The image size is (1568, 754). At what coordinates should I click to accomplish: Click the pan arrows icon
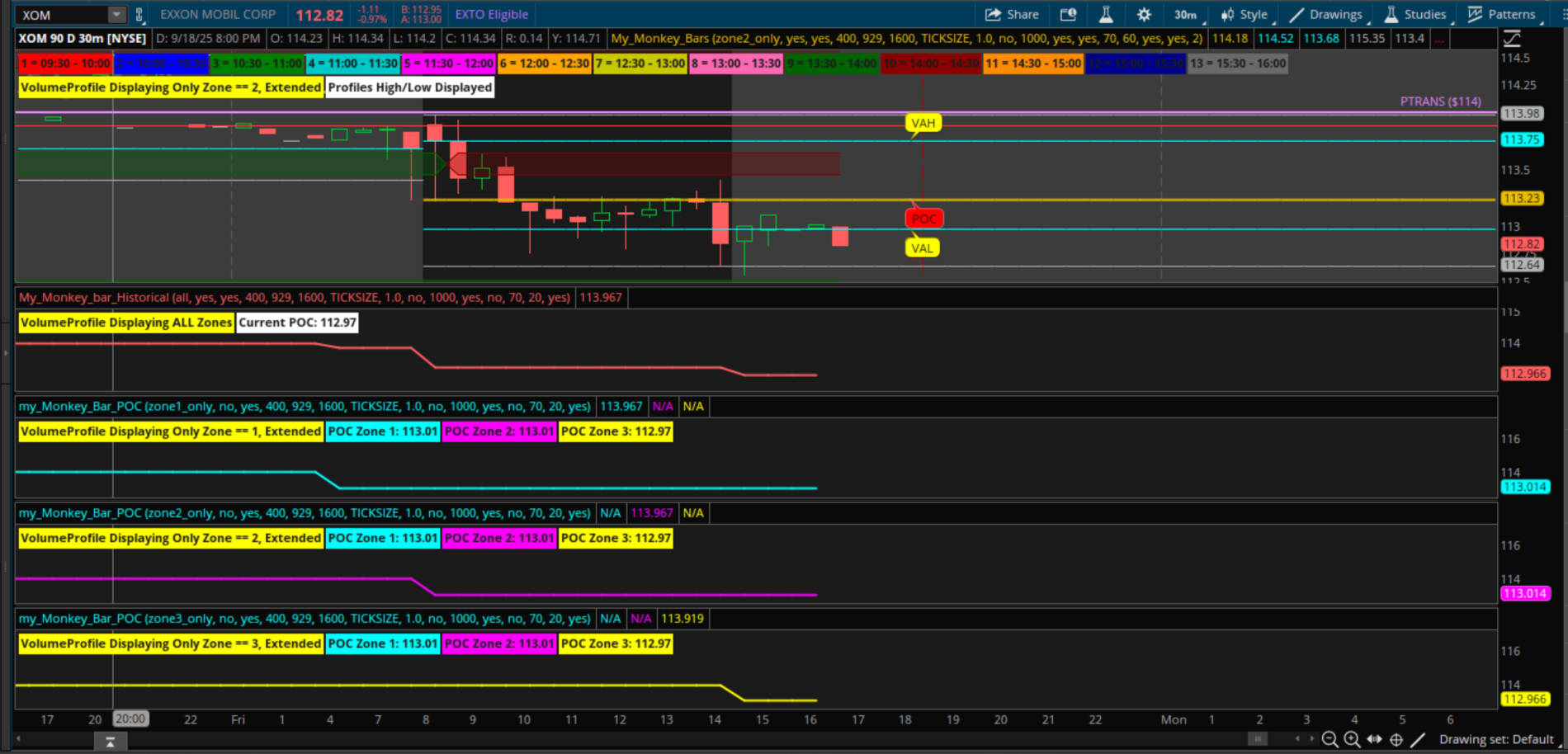(x=1374, y=739)
